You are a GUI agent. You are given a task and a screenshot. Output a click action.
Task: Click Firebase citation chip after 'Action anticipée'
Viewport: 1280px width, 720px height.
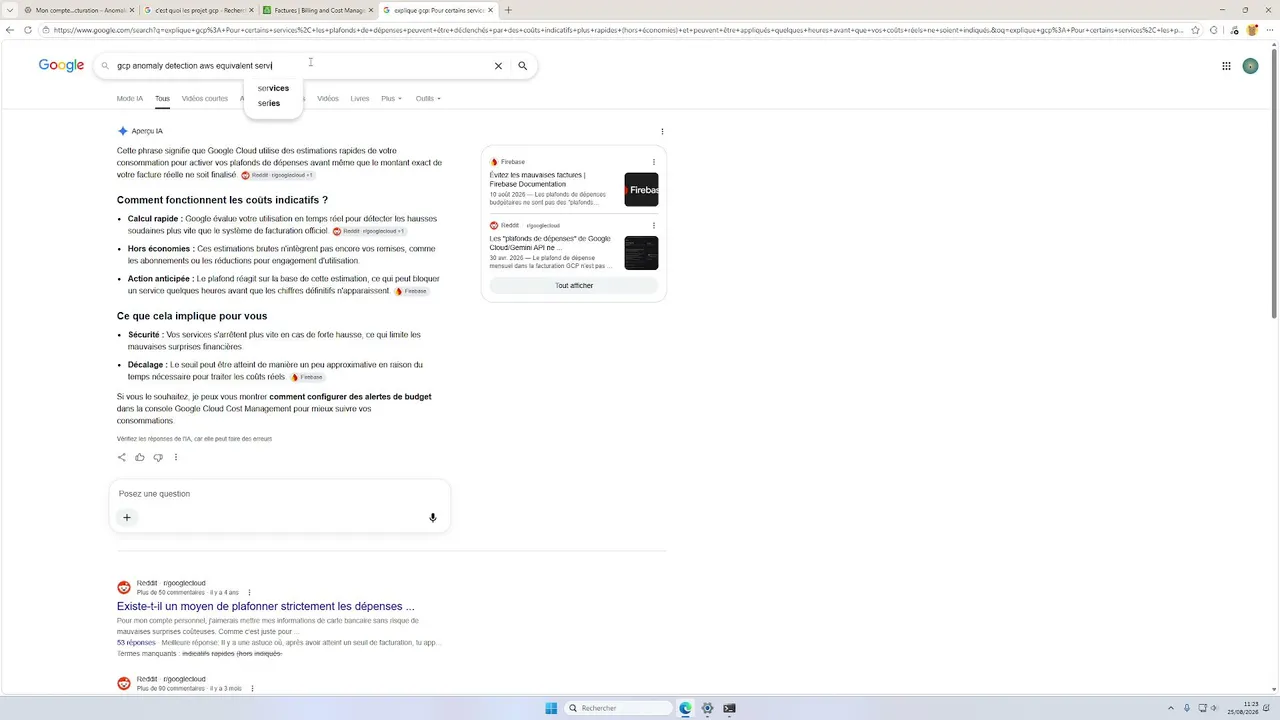[x=411, y=291]
